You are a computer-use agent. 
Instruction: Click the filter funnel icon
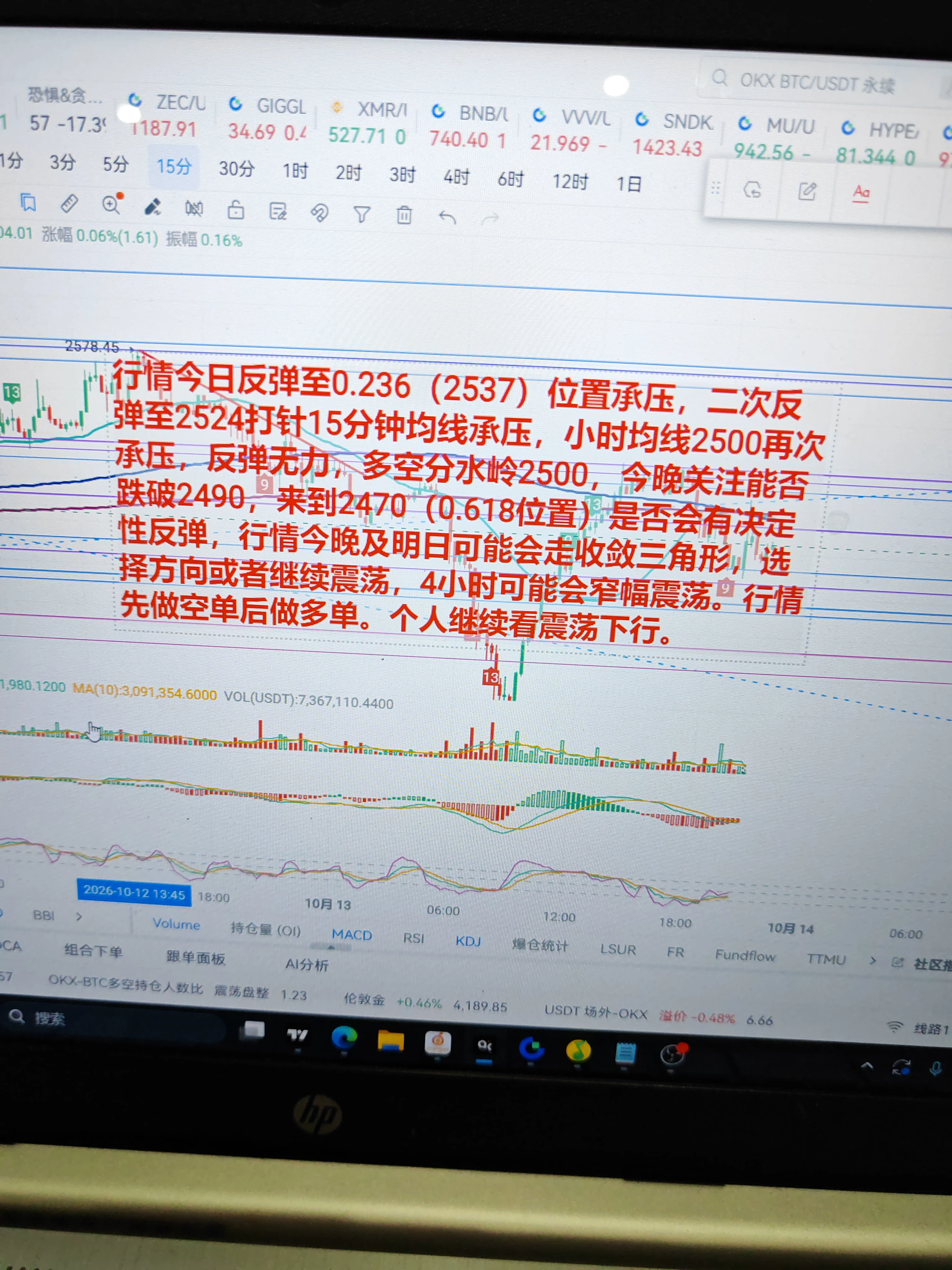pos(362,215)
